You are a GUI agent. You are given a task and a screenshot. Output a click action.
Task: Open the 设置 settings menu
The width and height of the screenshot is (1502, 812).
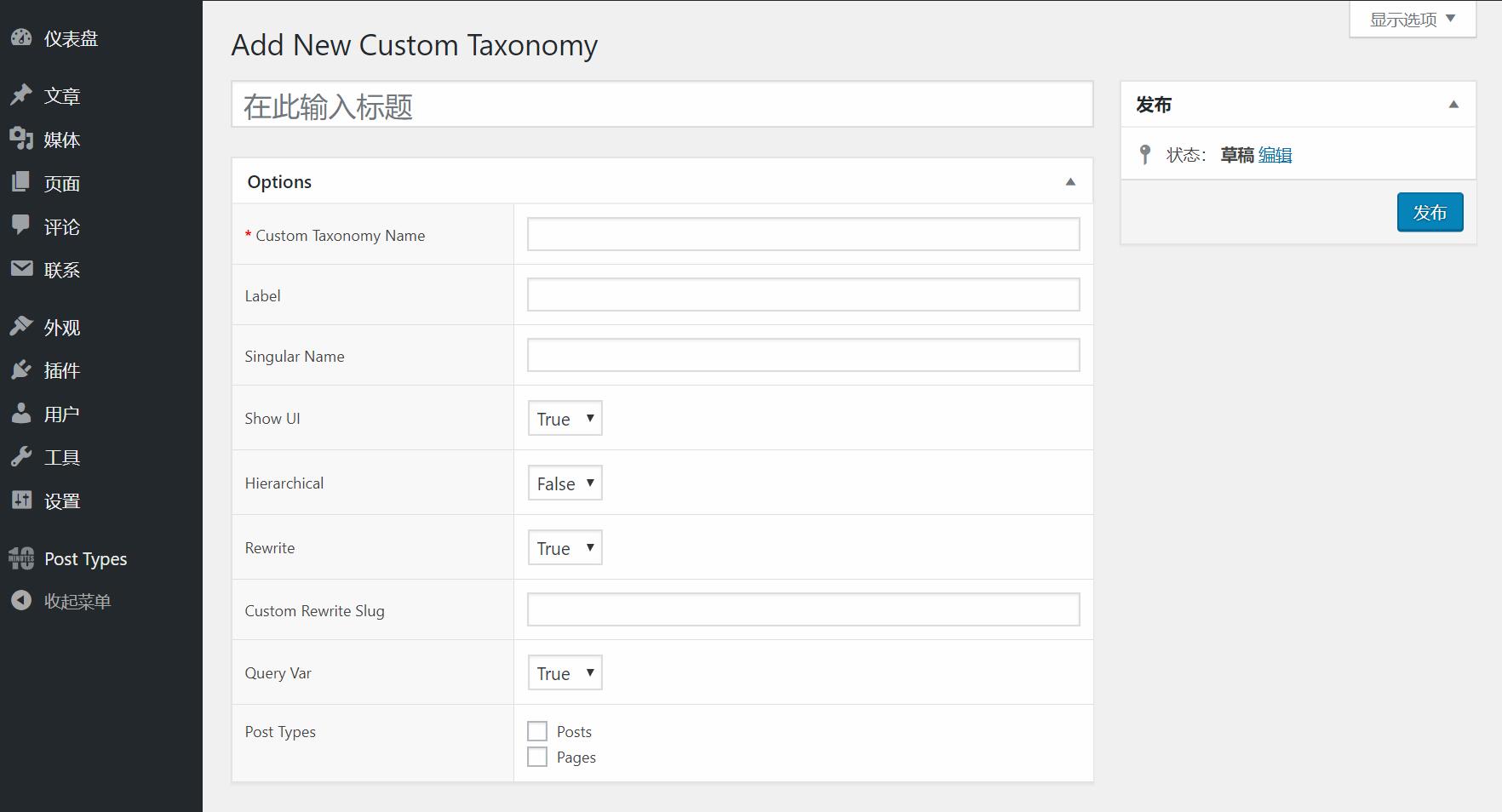pos(62,501)
